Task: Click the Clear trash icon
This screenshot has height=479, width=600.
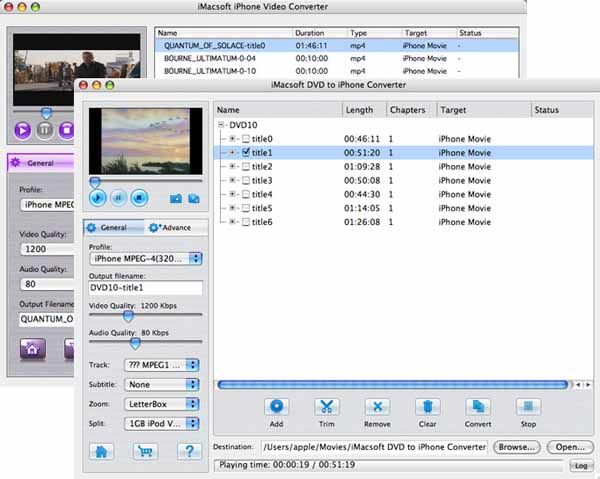Action: point(427,407)
